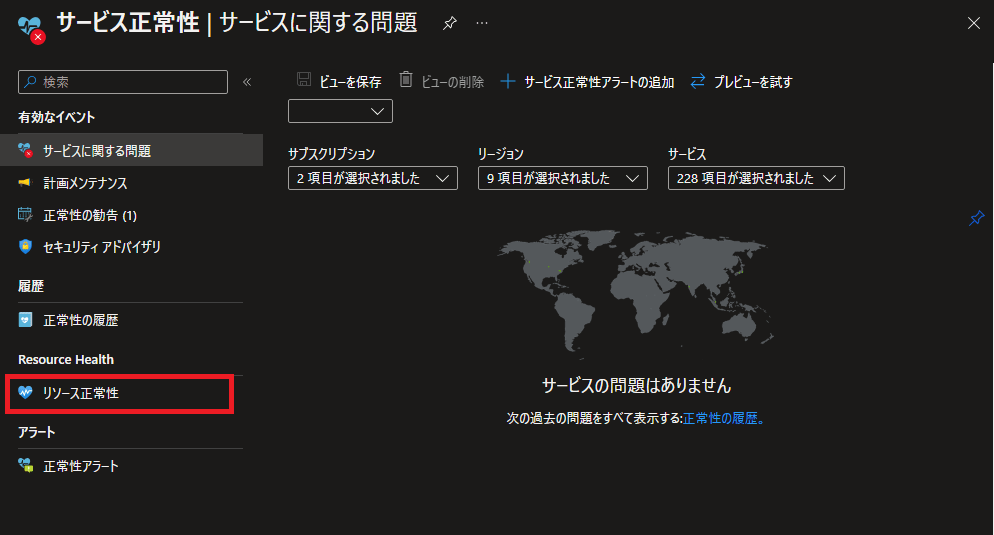Click the chevron of the リージョン dropdown
Image resolution: width=994 pixels, height=535 pixels.
[x=632, y=179]
